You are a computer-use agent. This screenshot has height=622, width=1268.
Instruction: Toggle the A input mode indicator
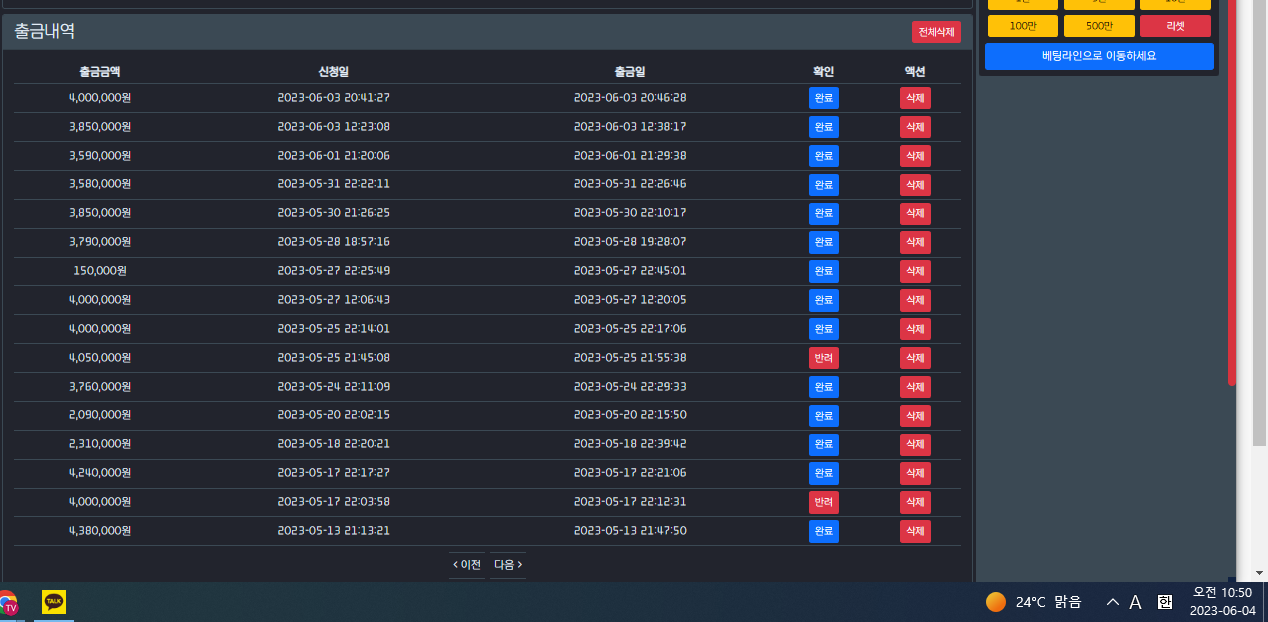[1135, 602]
